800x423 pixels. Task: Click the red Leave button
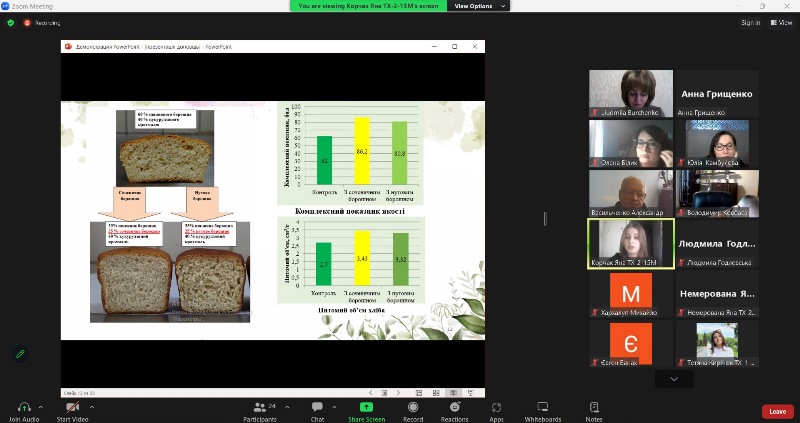coord(777,411)
